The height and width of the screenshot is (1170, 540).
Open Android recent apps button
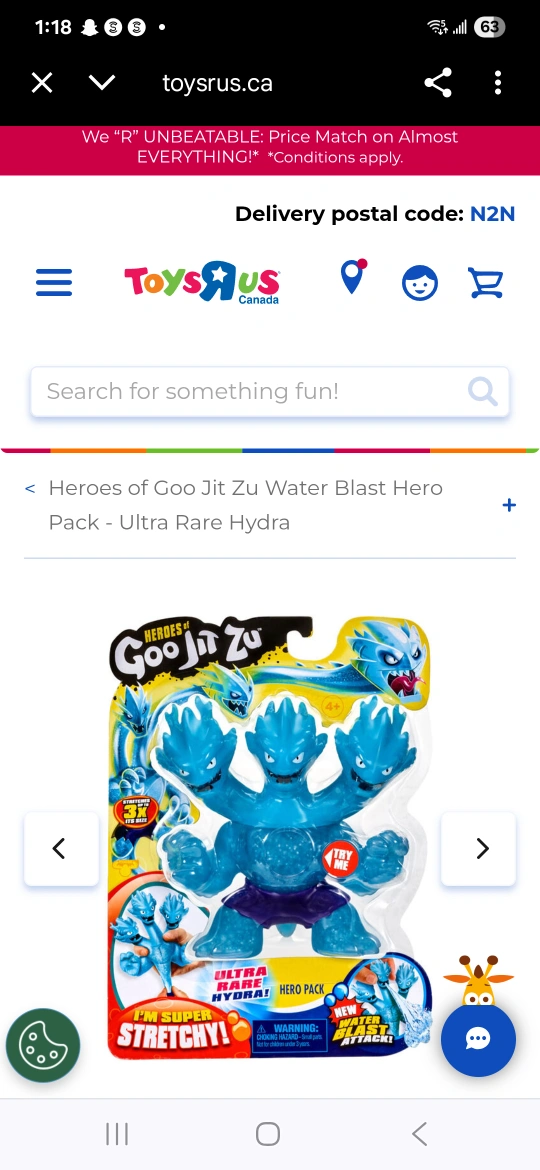(x=117, y=1134)
